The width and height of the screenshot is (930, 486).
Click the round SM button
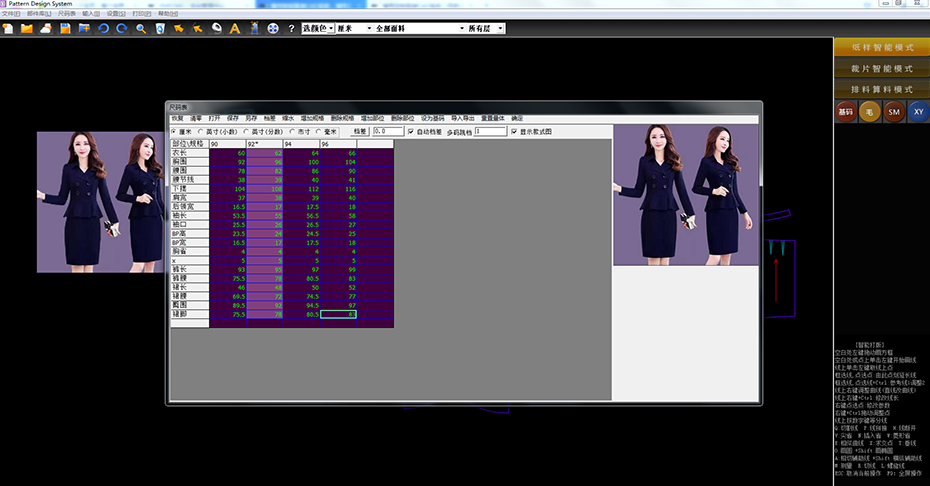(x=893, y=112)
